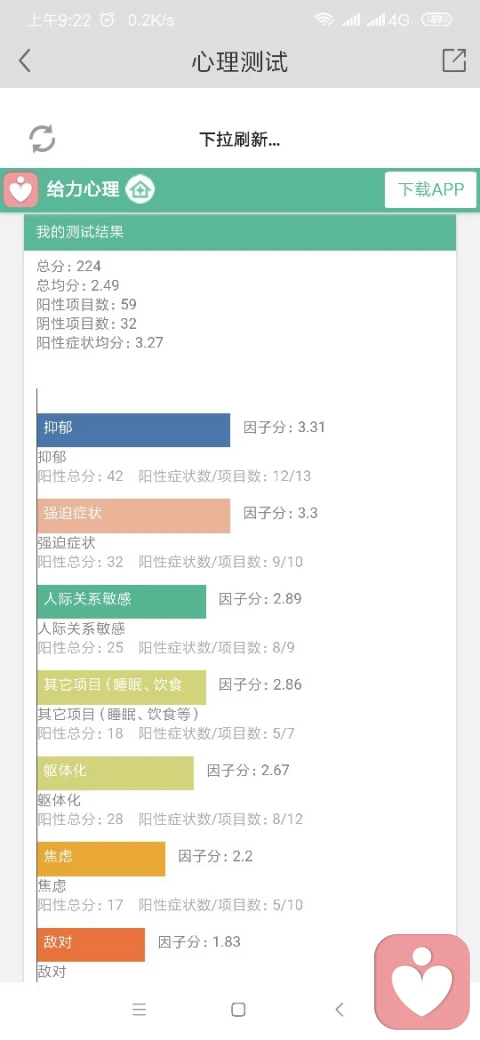Click the 下载APP button

coord(431,190)
